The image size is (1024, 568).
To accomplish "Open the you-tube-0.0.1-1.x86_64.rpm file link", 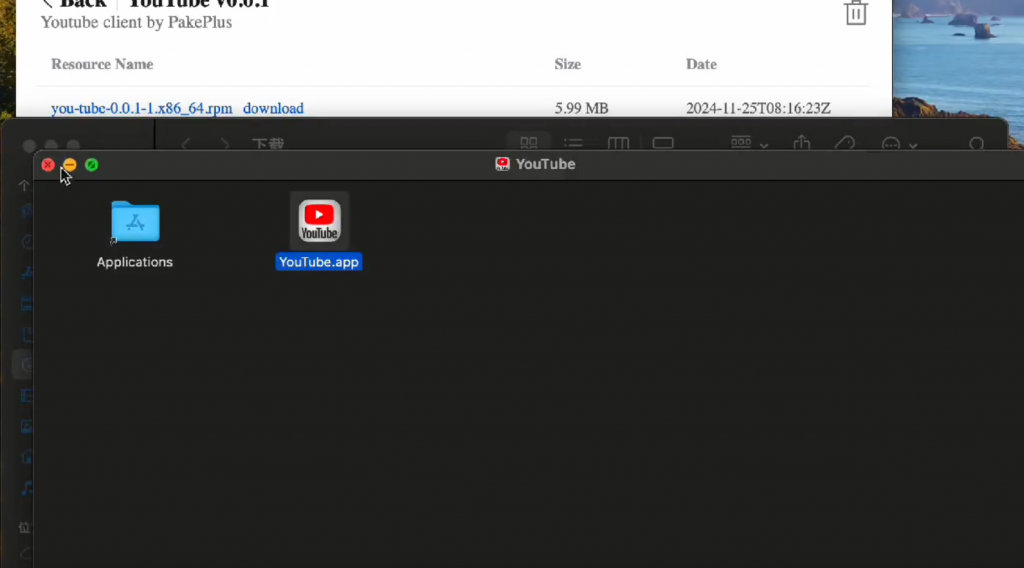I will click(141, 108).
